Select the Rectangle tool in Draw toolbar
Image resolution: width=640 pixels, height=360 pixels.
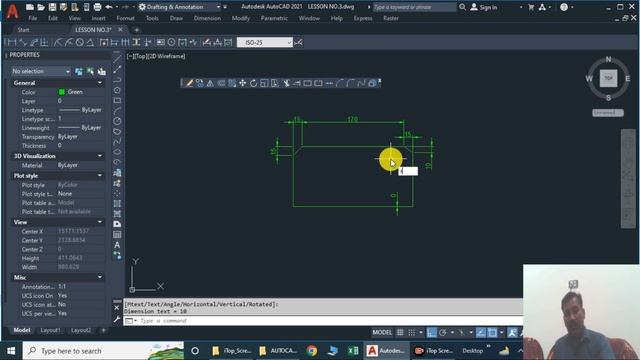tap(117, 100)
